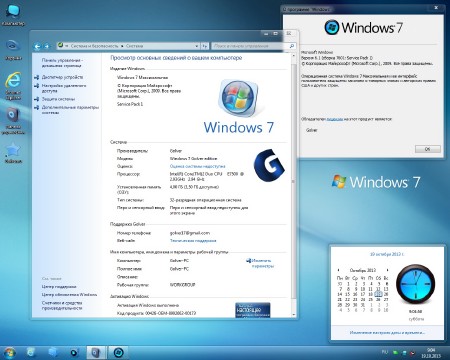Click the analog clock in date popup
The image size is (450, 360).
pyautogui.click(x=415, y=284)
